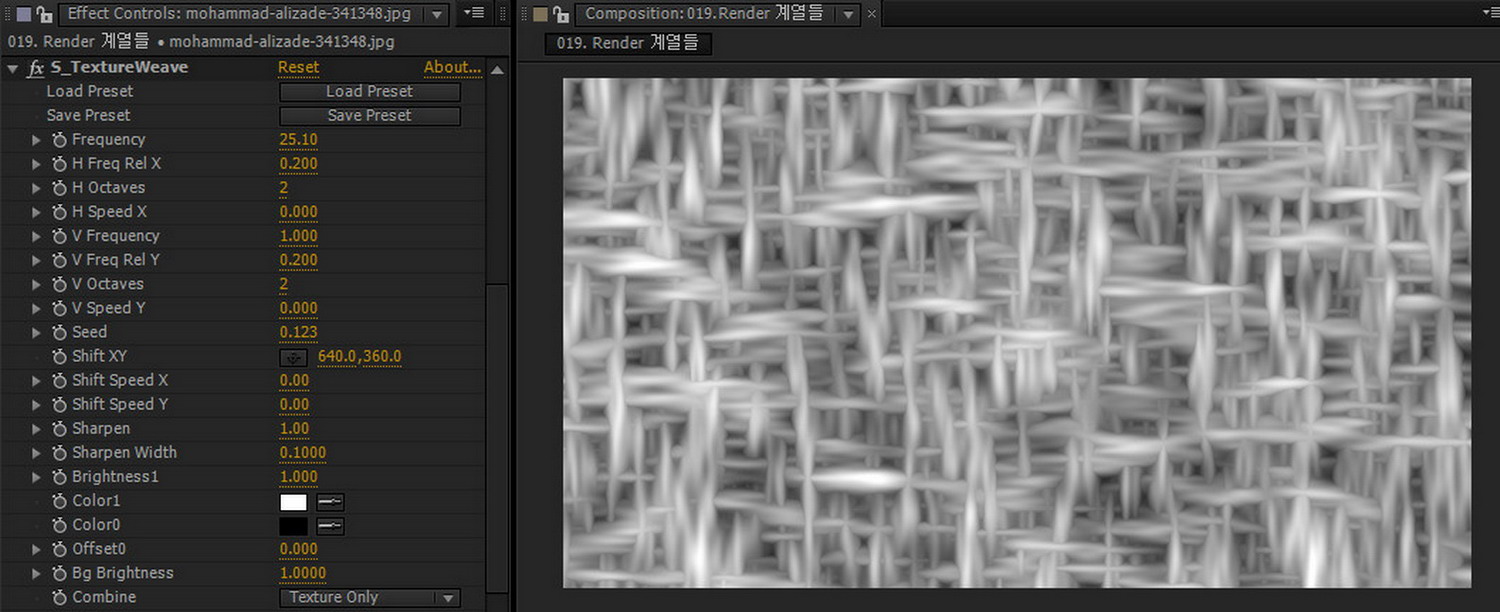Open the Composition panel menu icon
1500x612 pixels.
pyautogui.click(x=1492, y=13)
